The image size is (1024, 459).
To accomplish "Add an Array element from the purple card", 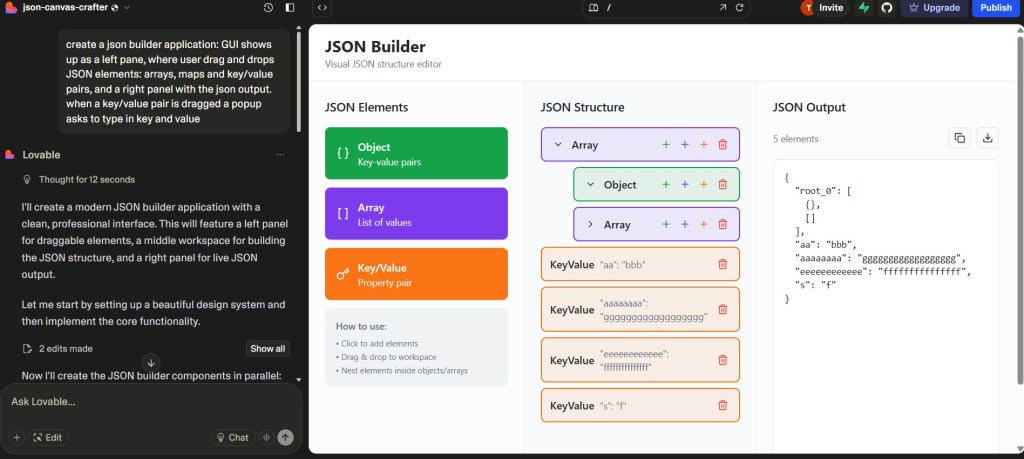I will click(416, 214).
